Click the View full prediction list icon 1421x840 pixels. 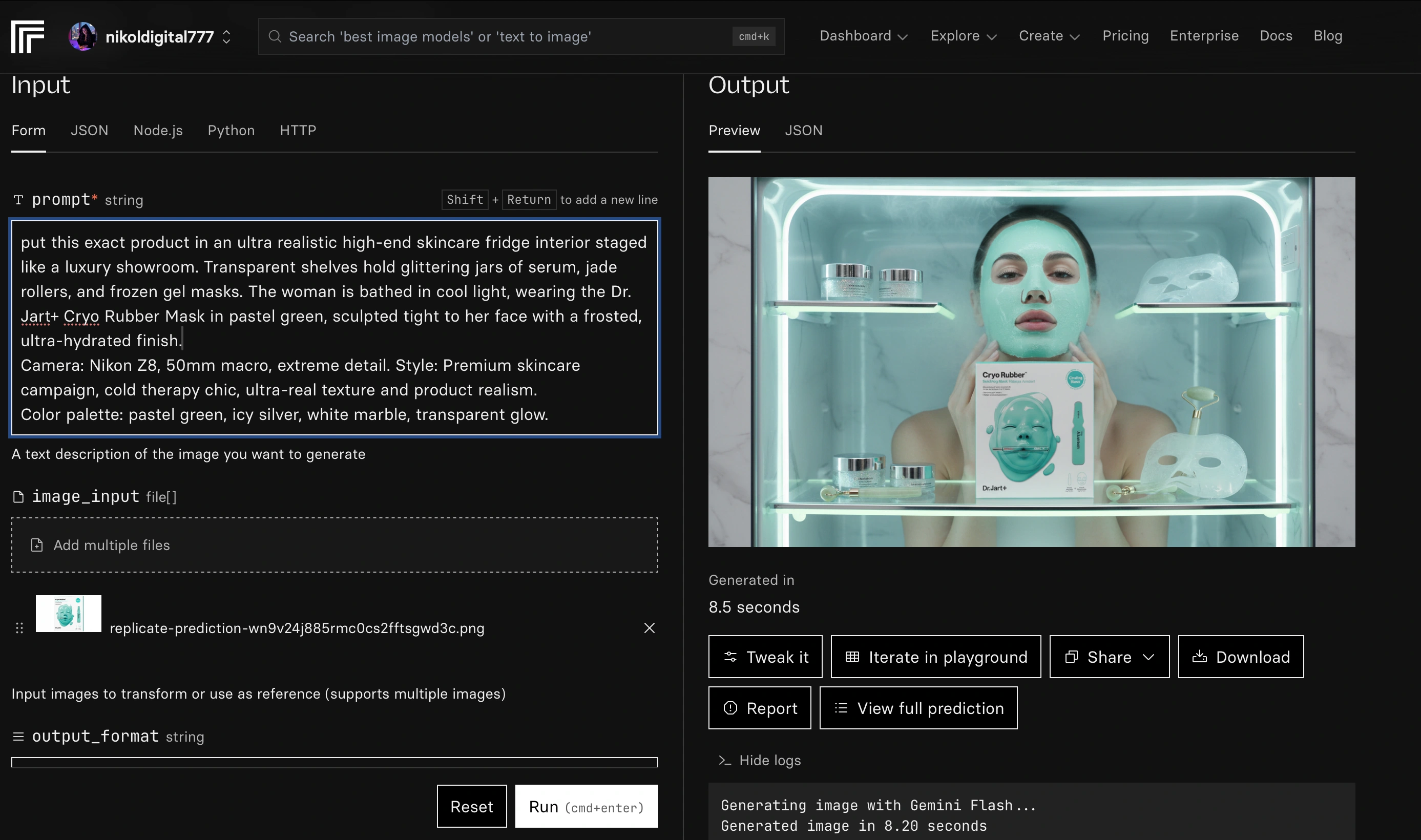[x=841, y=708]
